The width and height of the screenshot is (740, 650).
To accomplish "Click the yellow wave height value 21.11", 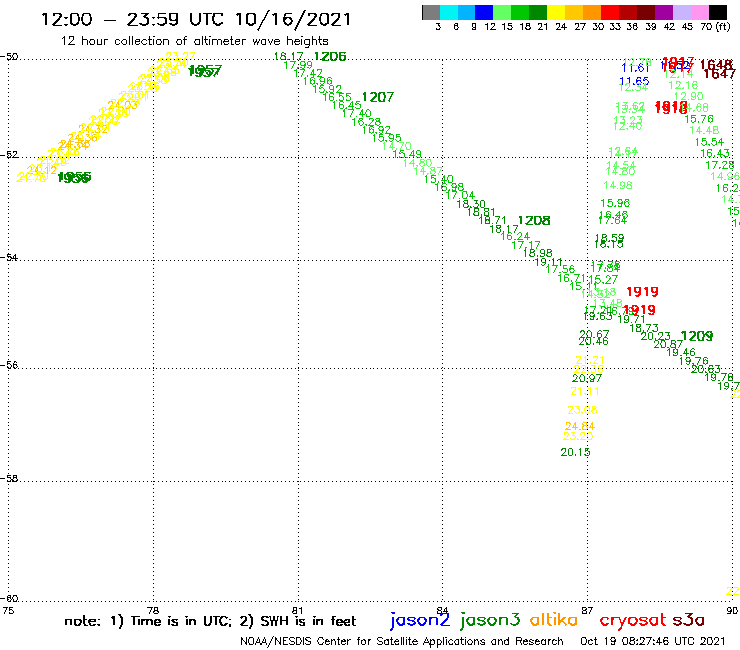I will click(585, 391).
